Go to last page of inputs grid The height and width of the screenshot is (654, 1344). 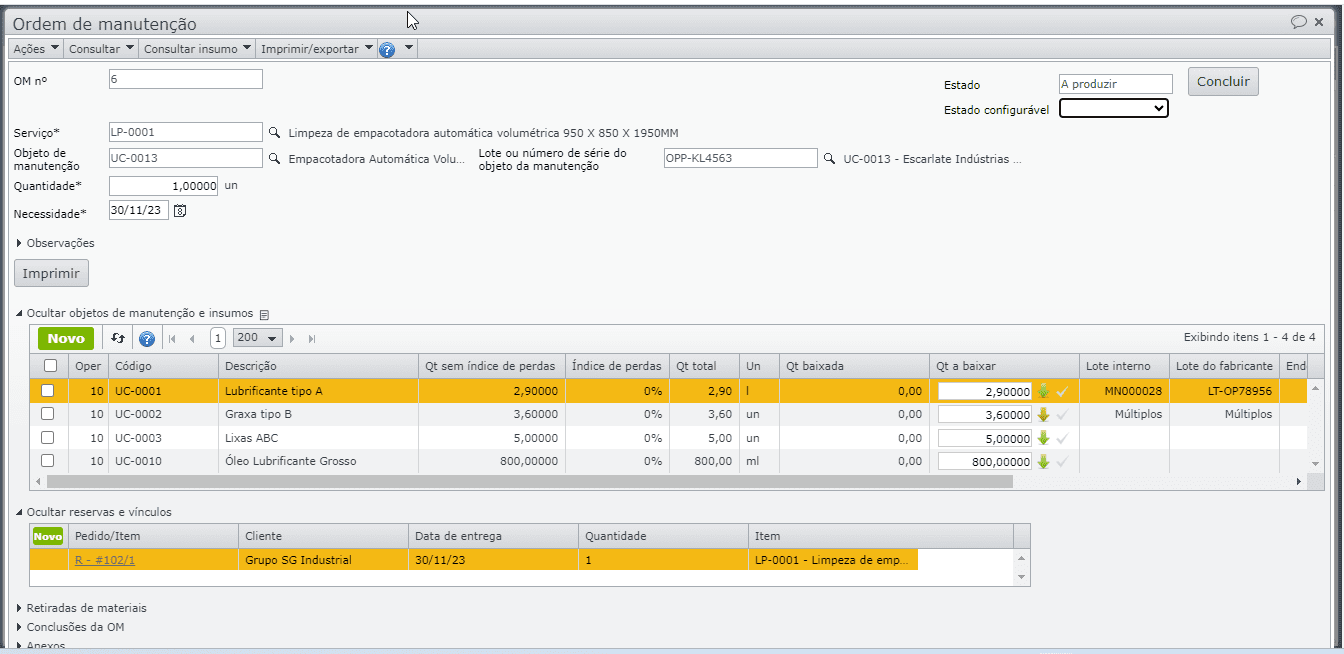click(x=312, y=339)
